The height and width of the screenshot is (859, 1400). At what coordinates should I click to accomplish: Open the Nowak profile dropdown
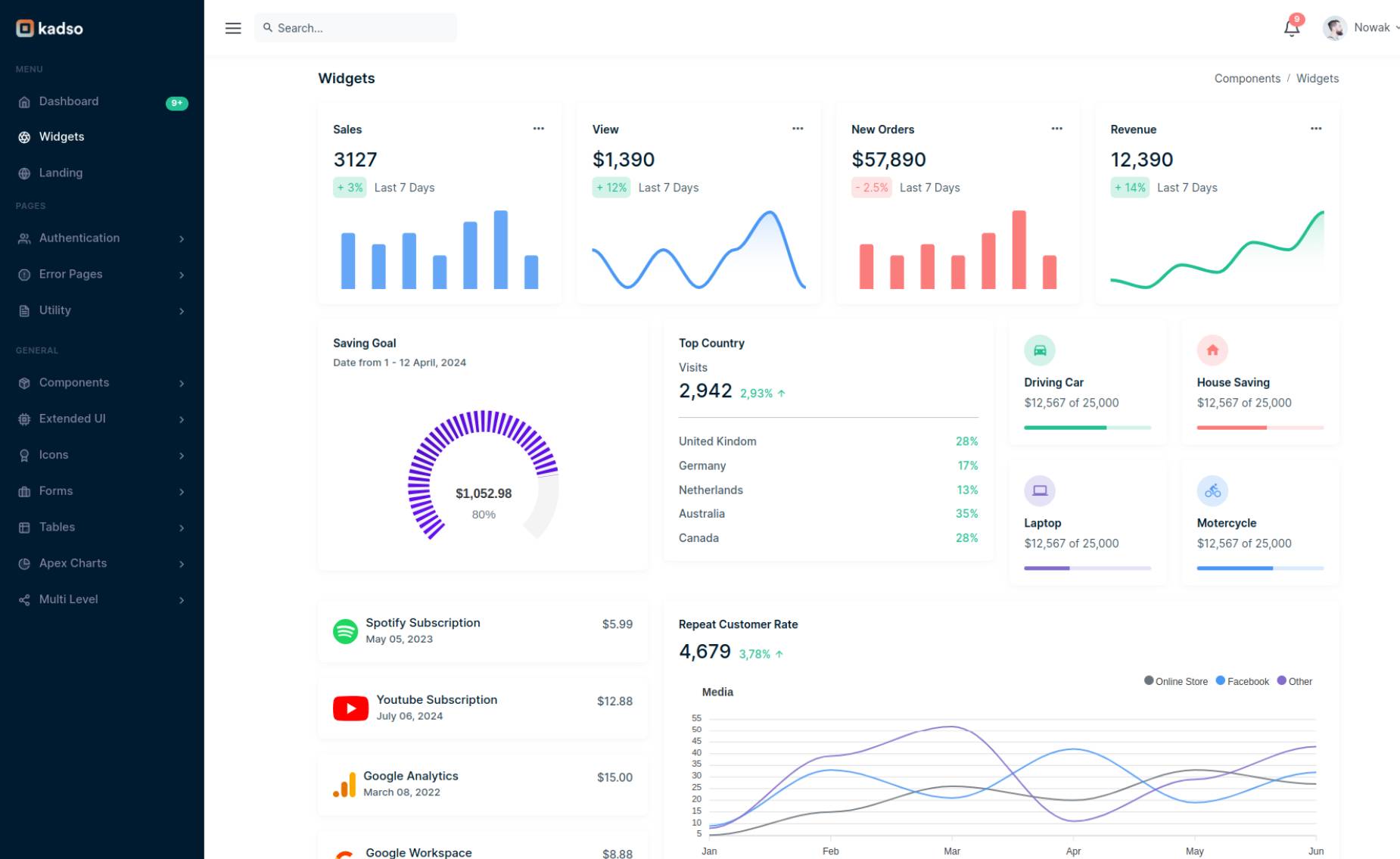pos(1361,28)
